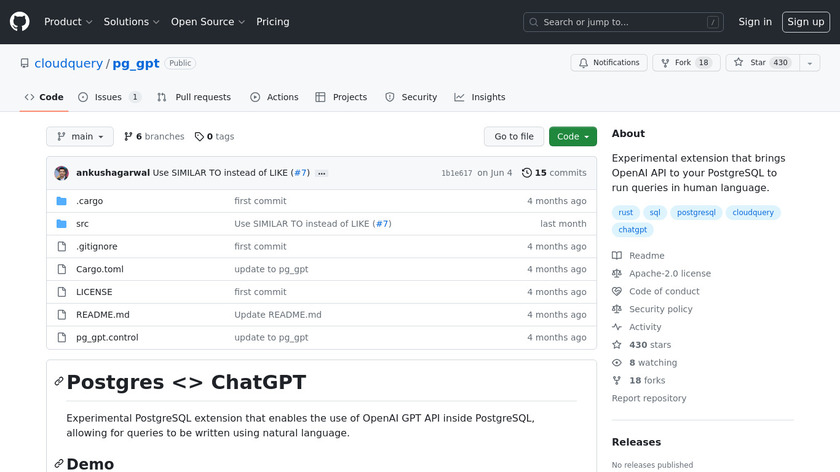The image size is (840, 472).
Task: Click the file icon next to .gitignore
Action: (62, 246)
